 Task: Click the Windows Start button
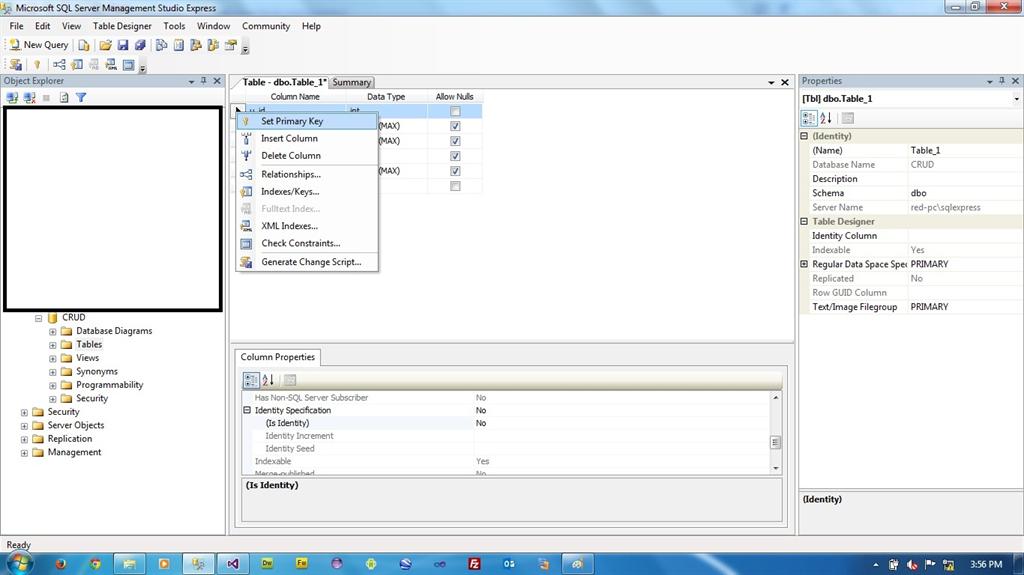pyautogui.click(x=18, y=563)
